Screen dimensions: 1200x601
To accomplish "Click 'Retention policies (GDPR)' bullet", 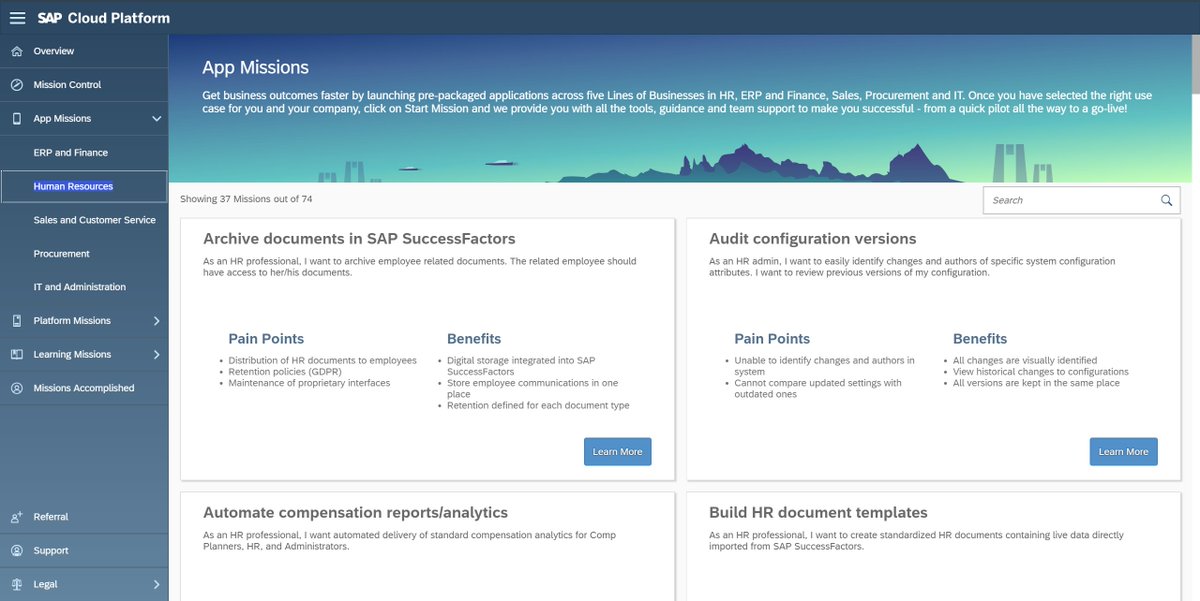I will click(x=285, y=372).
